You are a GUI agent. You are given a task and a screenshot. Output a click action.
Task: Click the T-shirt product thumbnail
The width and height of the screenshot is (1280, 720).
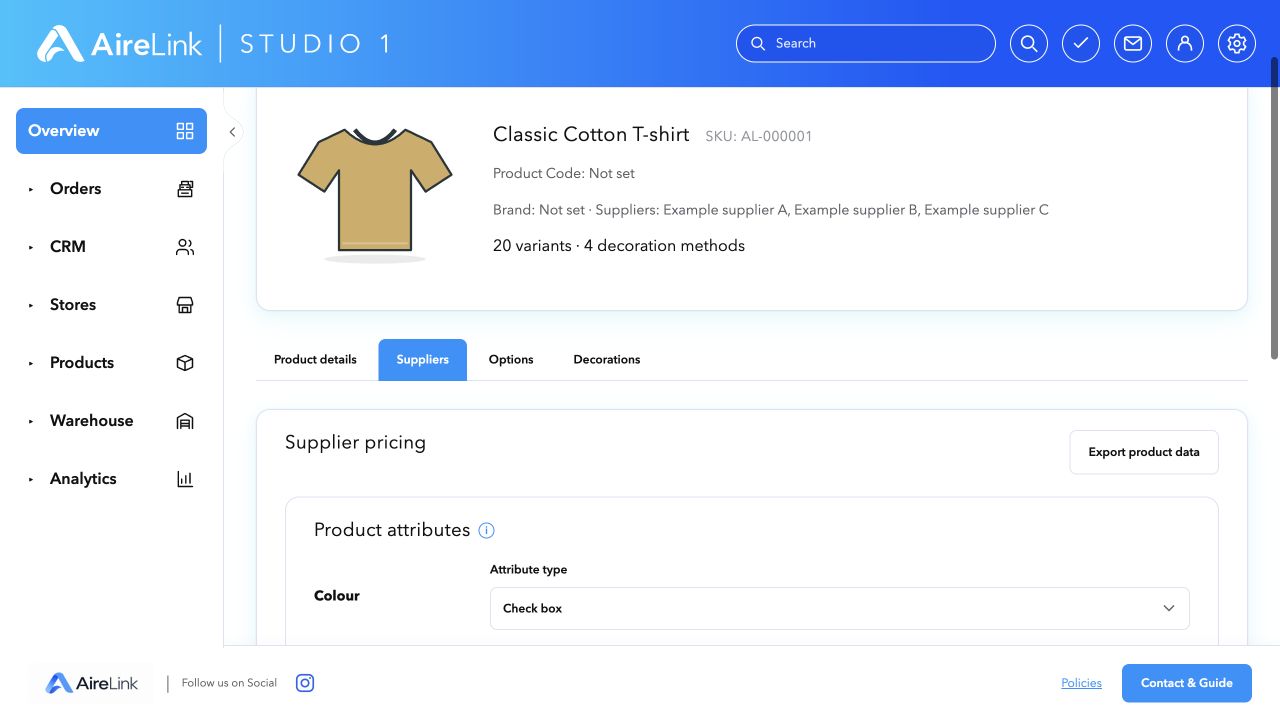pos(375,193)
